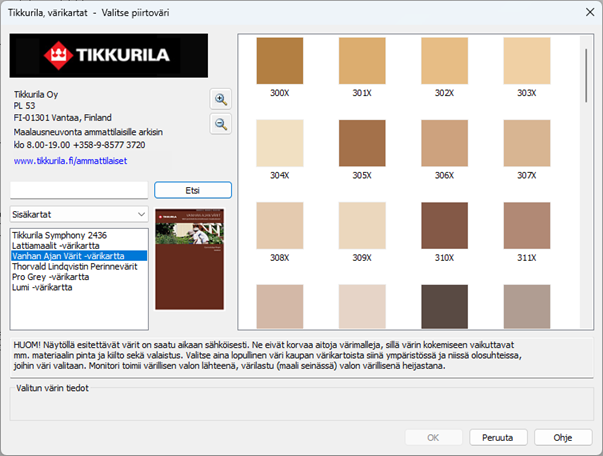Choose Thorvald Lindqvistin Perinnevärit chart
This screenshot has height=456, width=603.
(73, 265)
